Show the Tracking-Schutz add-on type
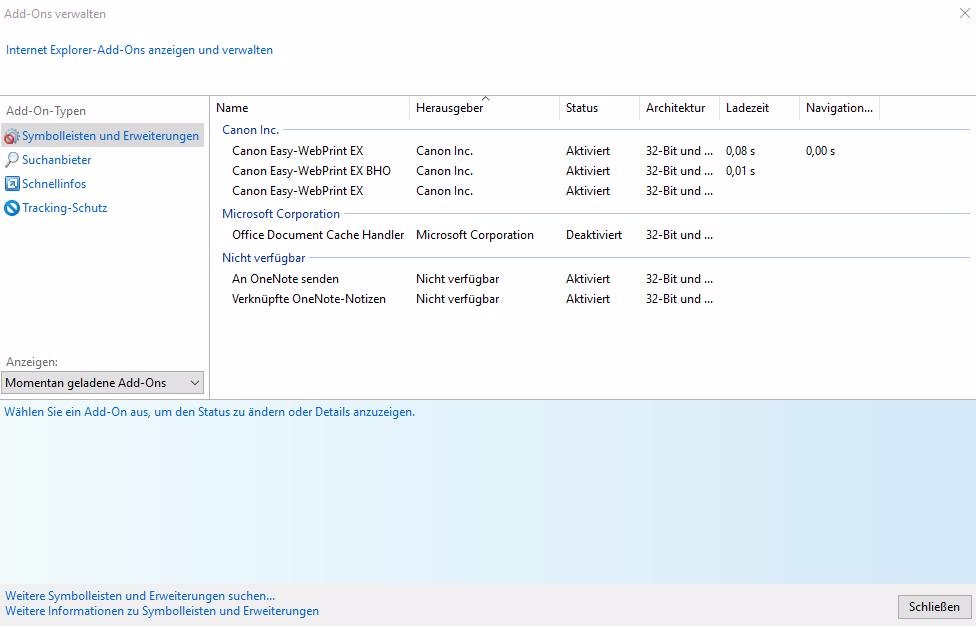This screenshot has width=976, height=626. point(65,208)
